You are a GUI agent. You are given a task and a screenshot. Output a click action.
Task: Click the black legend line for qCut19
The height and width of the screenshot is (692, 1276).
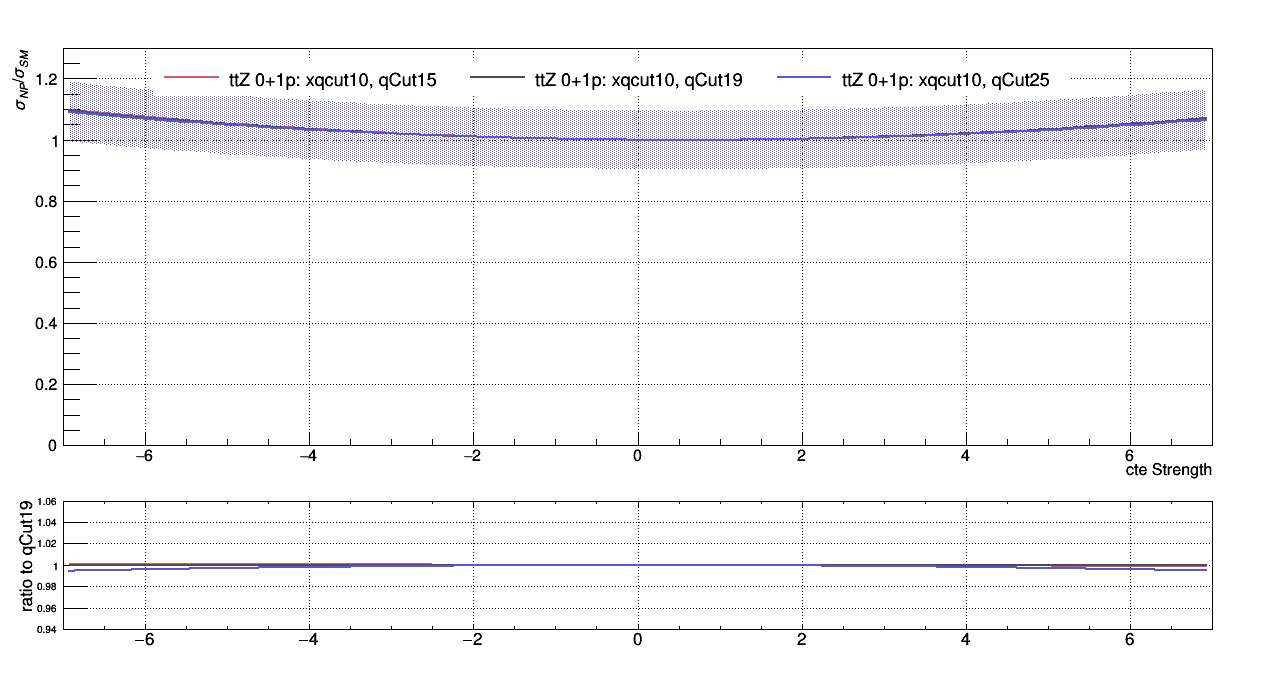497,76
